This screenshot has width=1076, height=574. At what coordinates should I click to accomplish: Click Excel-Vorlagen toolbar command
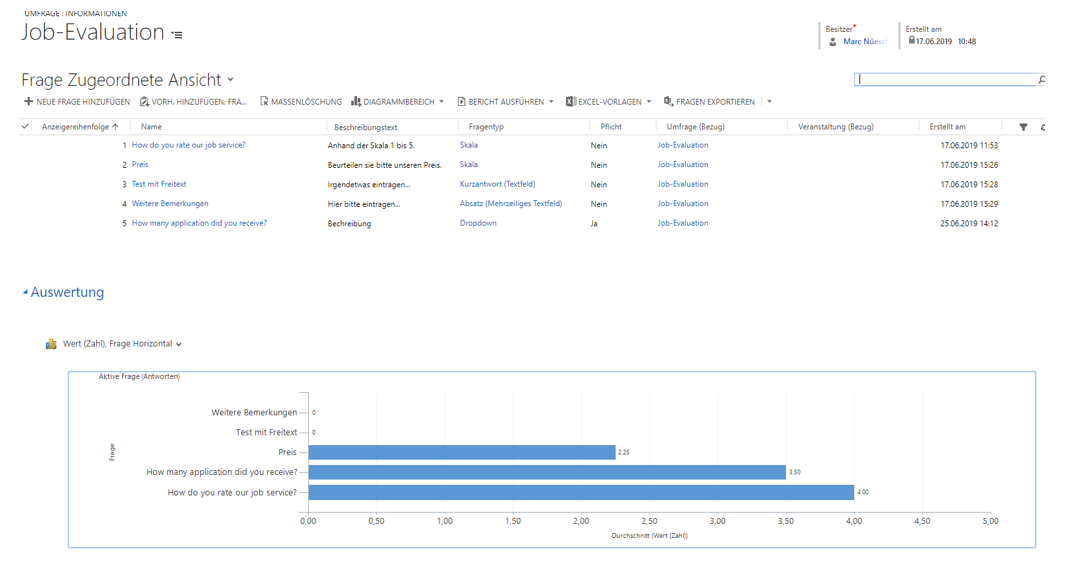click(x=604, y=102)
